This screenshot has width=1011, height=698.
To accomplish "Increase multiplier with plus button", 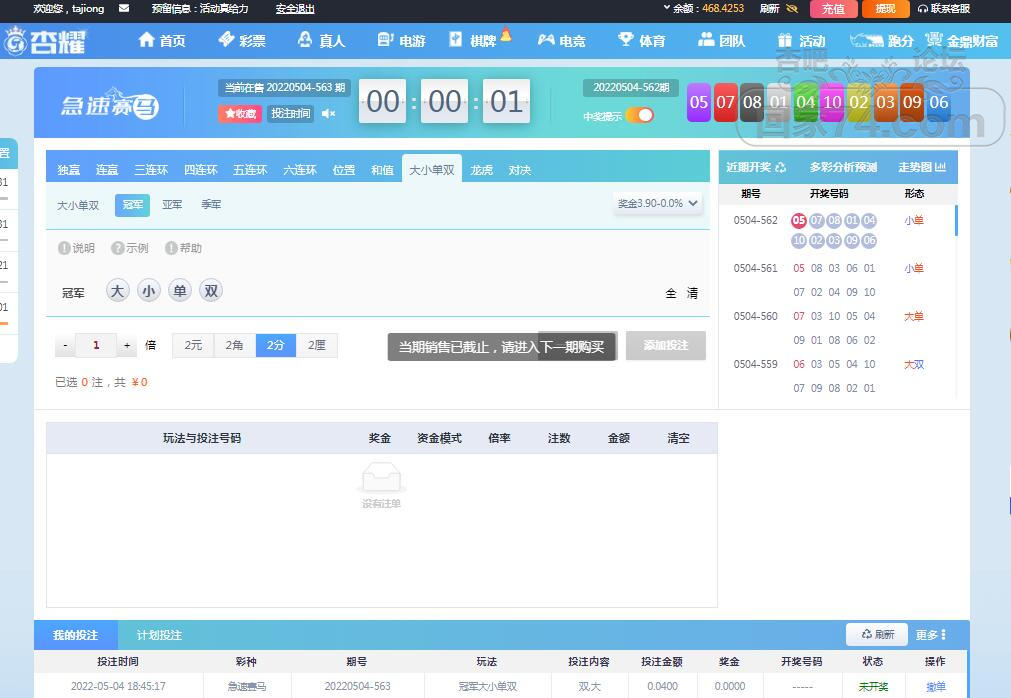I will point(127,345).
